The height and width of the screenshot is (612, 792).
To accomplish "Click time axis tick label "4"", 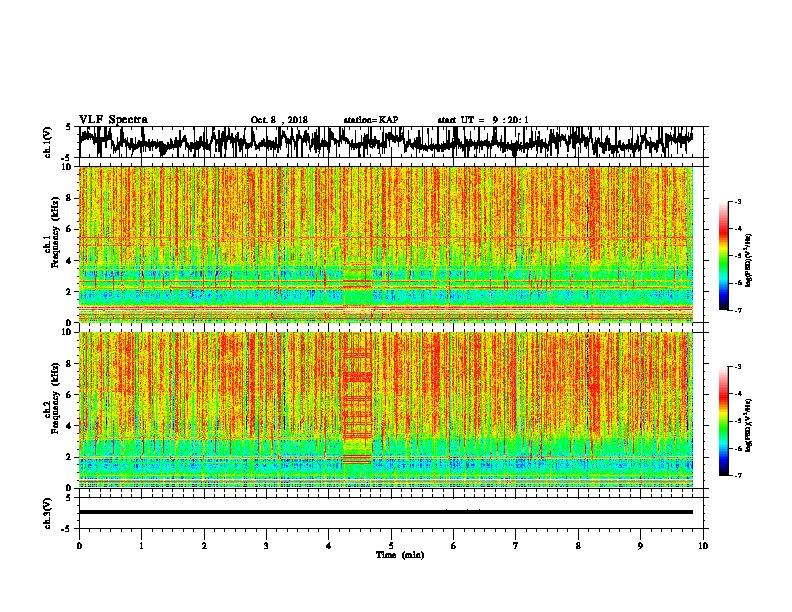I will click(329, 546).
